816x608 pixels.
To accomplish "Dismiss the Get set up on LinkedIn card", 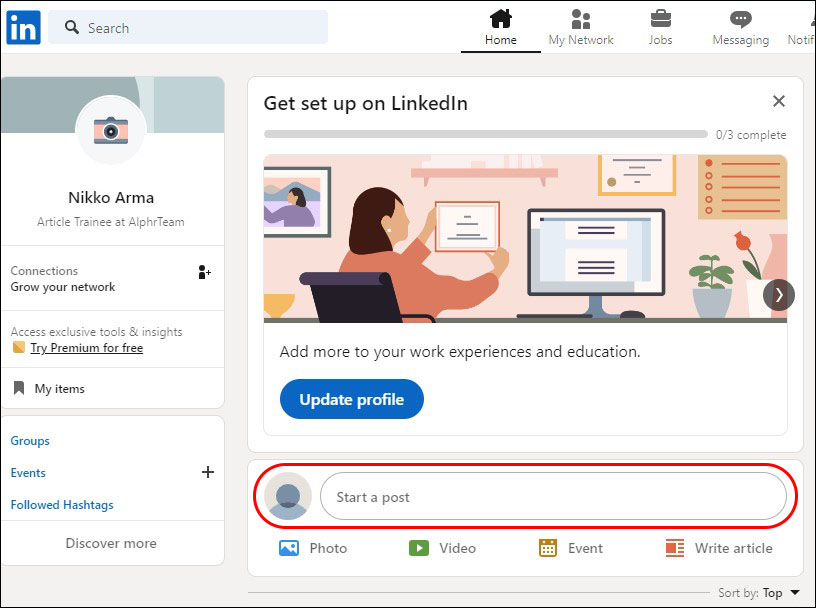I will [779, 101].
